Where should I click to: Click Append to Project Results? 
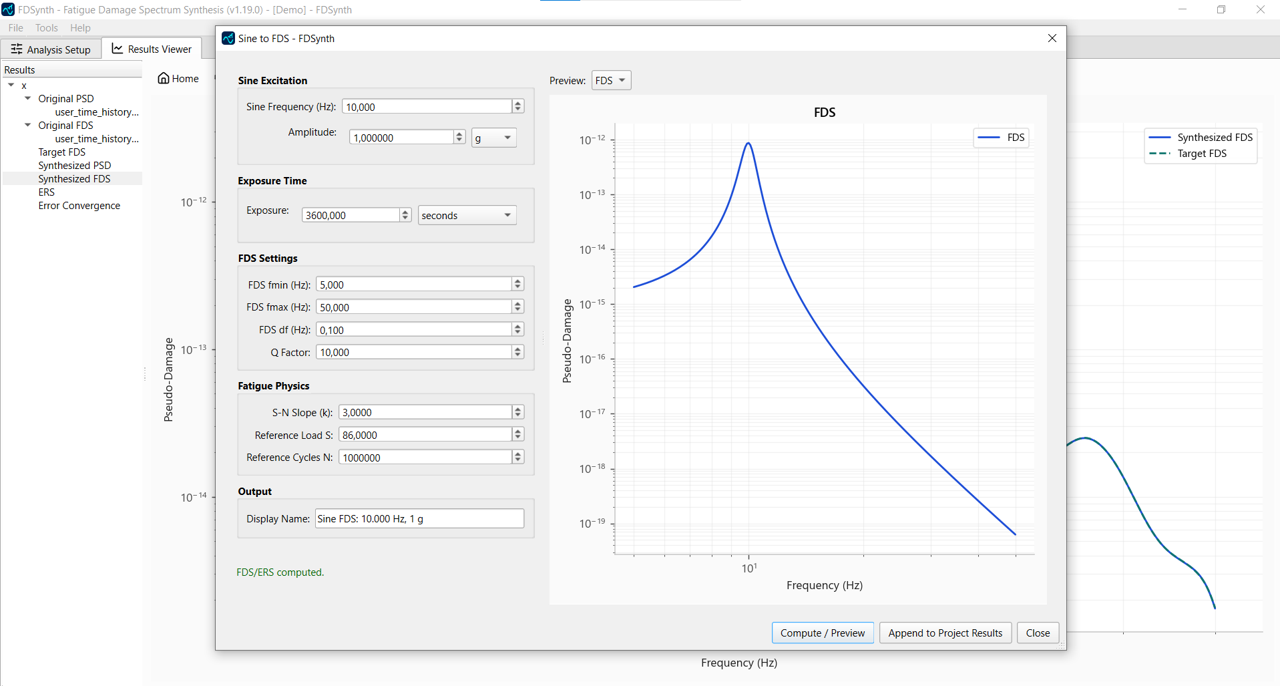[944, 632]
